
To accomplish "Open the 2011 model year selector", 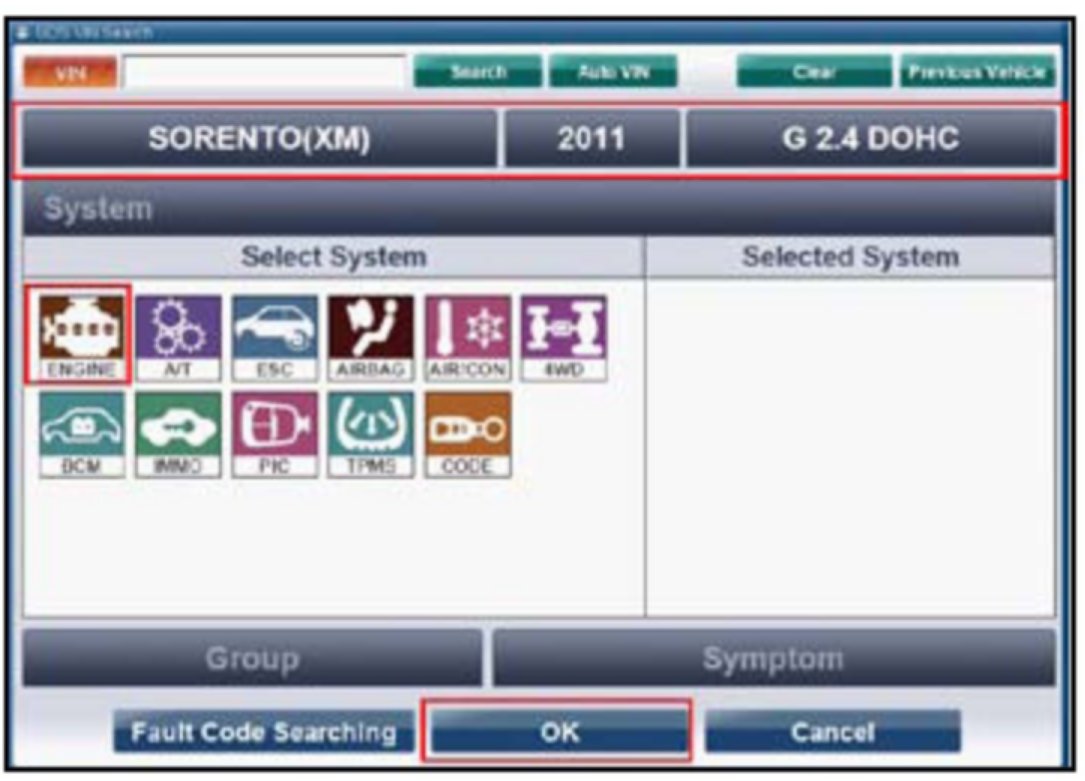I will pos(591,139).
